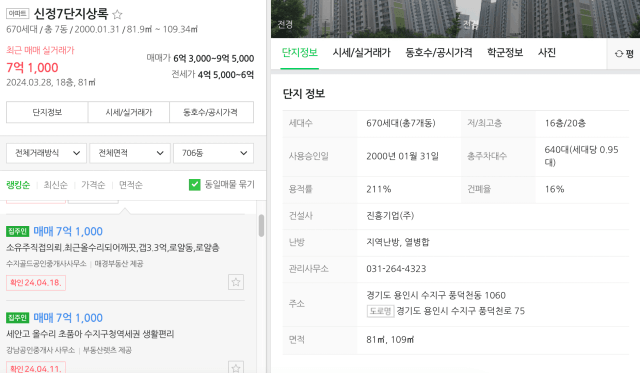The width and height of the screenshot is (640, 373).
Task: Click the 전세가 4억 5,000~6억 range
Action: tap(212, 75)
